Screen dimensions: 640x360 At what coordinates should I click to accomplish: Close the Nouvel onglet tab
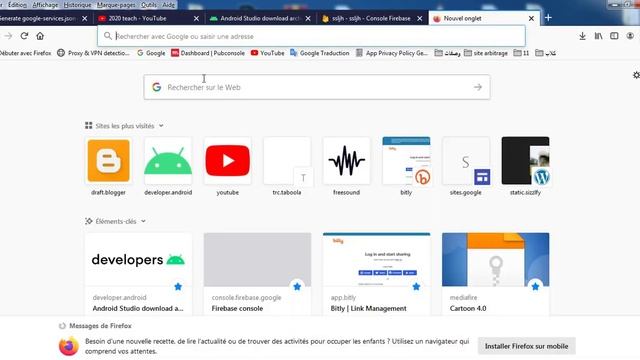[531, 18]
